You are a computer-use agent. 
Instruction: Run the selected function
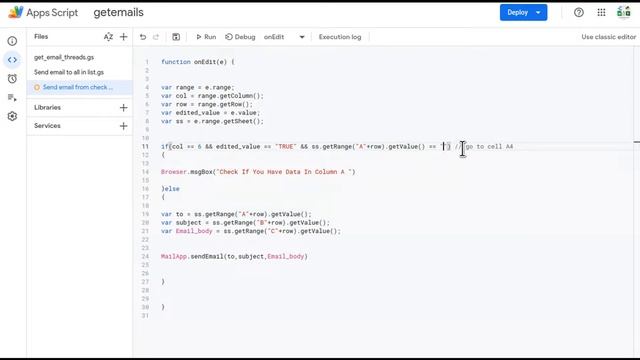coord(206,37)
